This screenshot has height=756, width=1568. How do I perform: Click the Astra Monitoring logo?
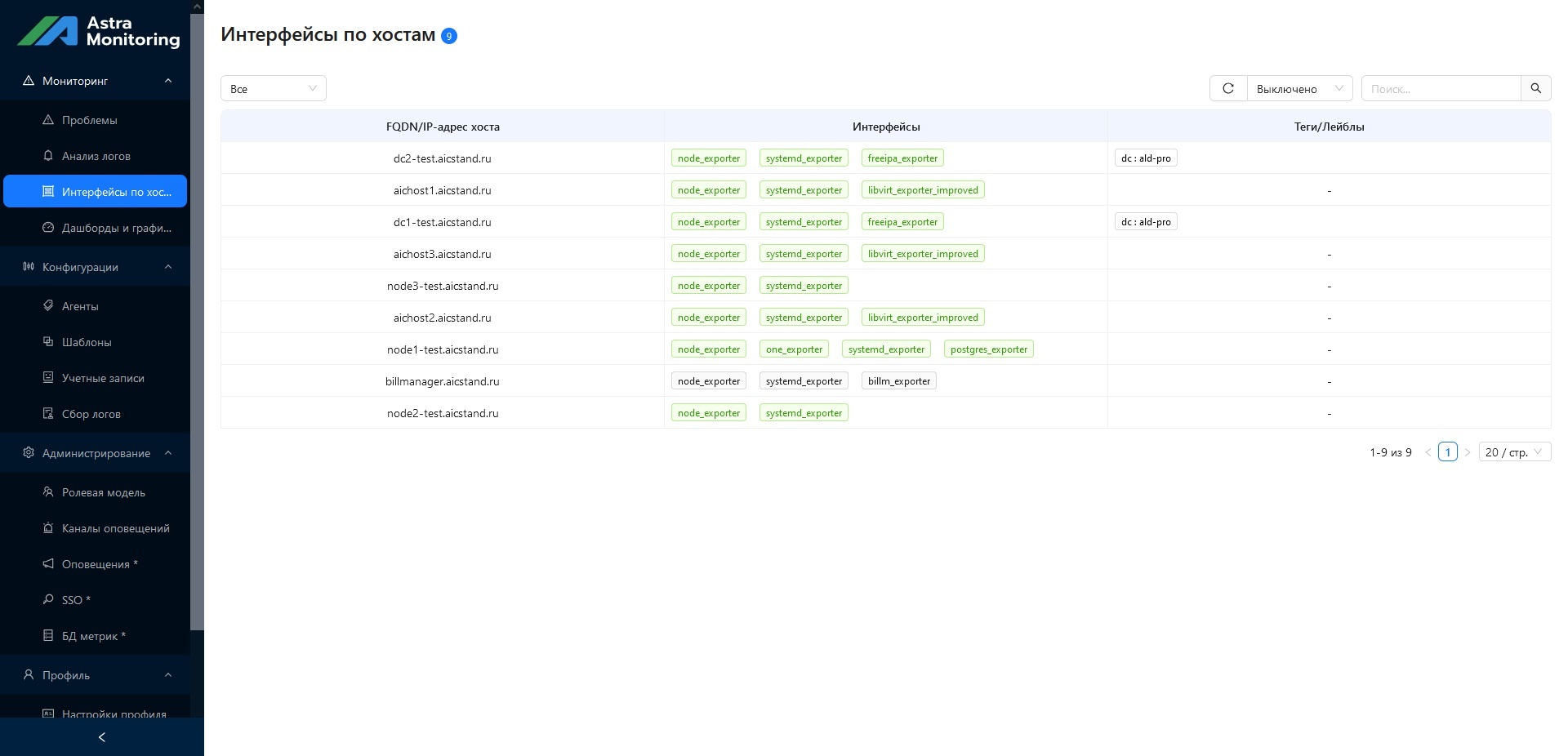[99, 31]
